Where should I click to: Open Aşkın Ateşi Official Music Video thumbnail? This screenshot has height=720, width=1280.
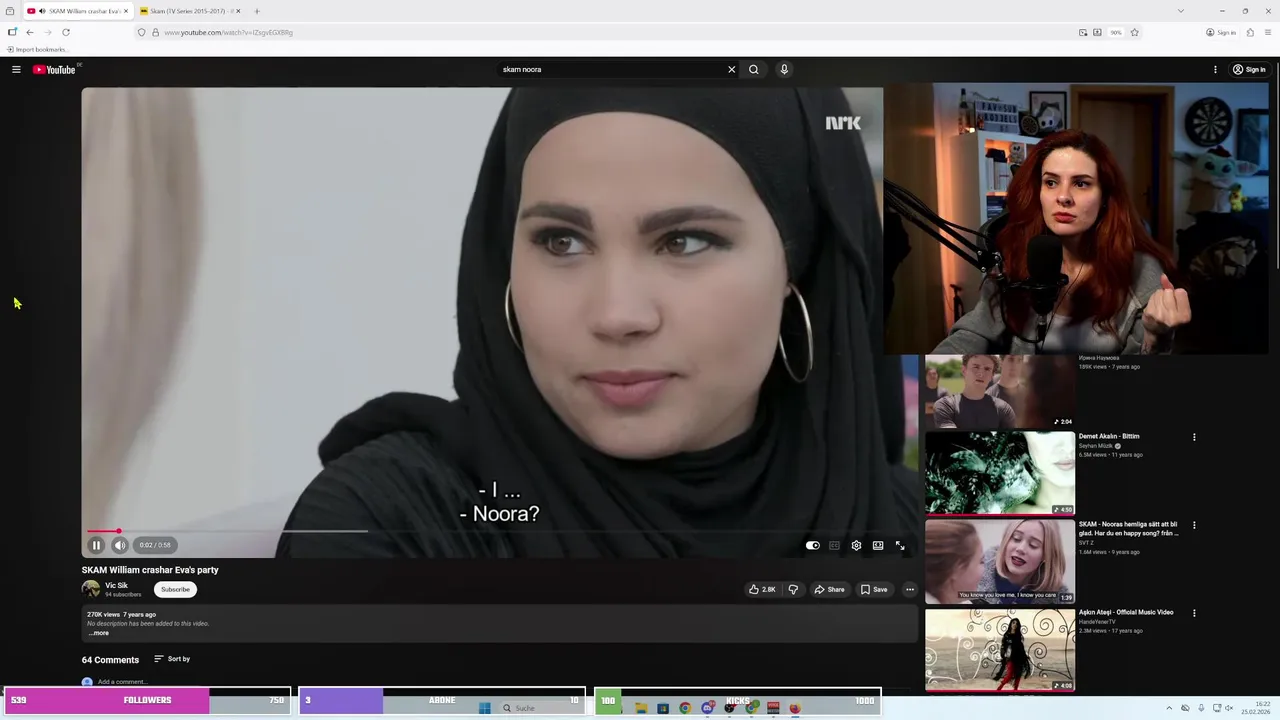[x=1000, y=649]
